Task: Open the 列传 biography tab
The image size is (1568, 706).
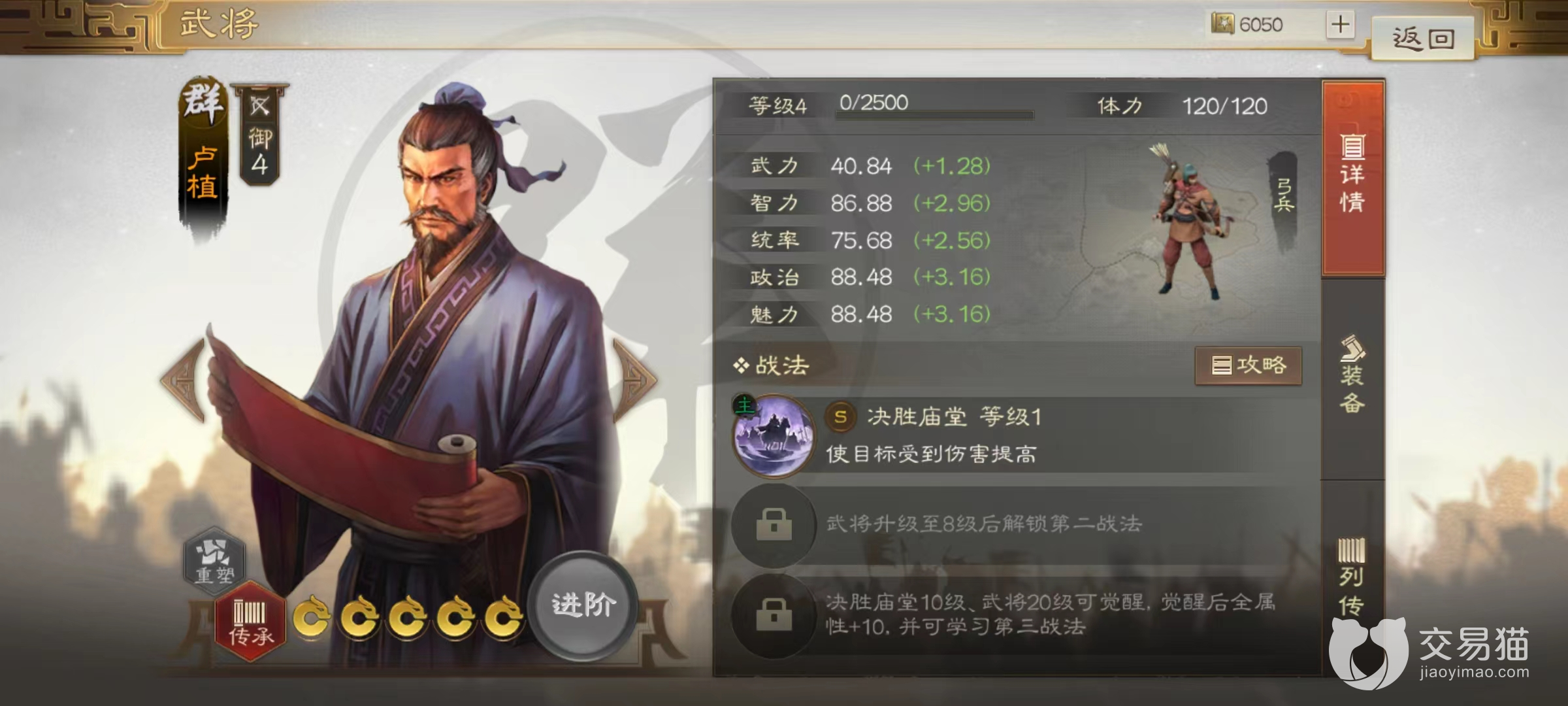Action: (x=1353, y=575)
